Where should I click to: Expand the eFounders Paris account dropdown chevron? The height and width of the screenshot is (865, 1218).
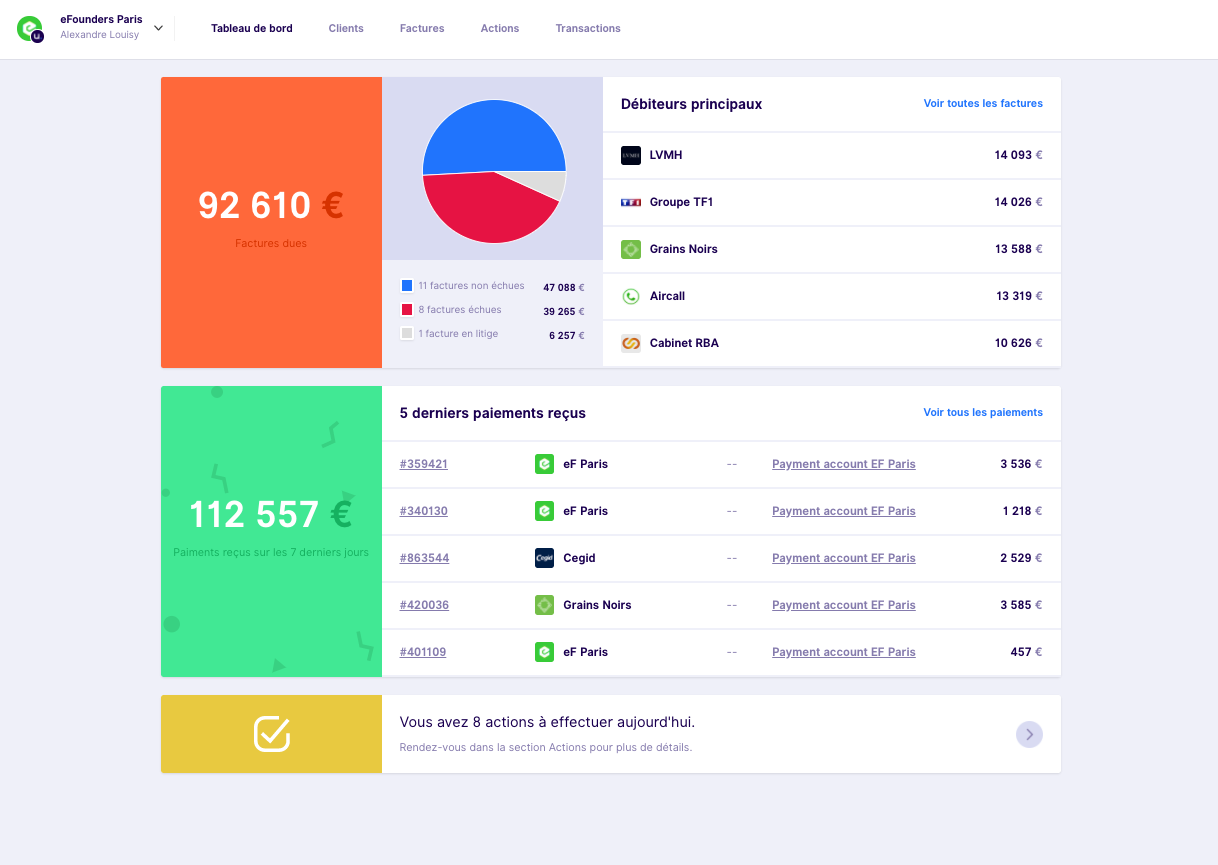point(158,28)
